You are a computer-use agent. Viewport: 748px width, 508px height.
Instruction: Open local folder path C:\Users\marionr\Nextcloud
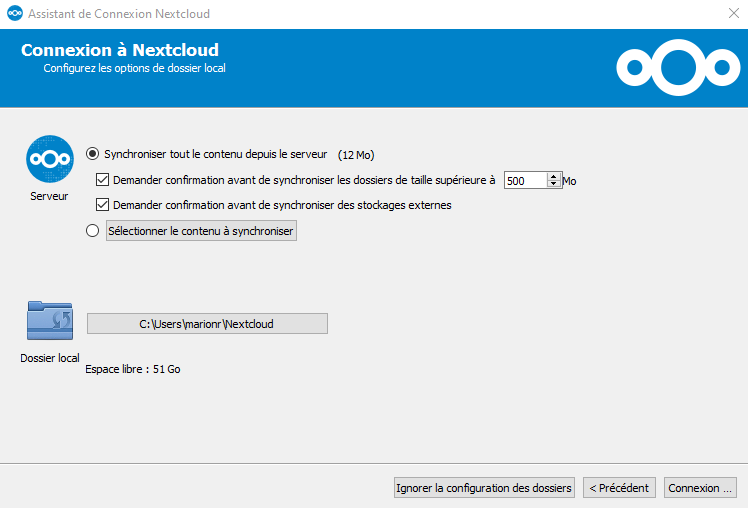(207, 324)
